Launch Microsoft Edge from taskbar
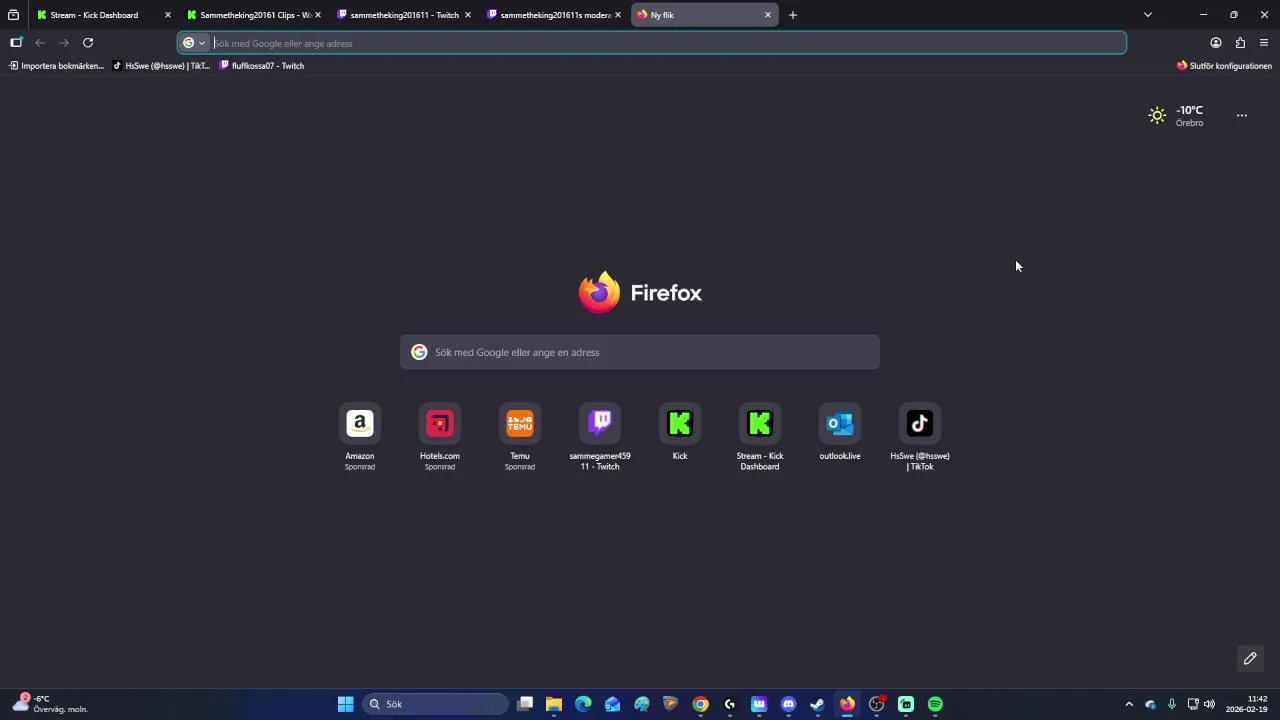Image resolution: width=1280 pixels, height=720 pixels. 583,704
